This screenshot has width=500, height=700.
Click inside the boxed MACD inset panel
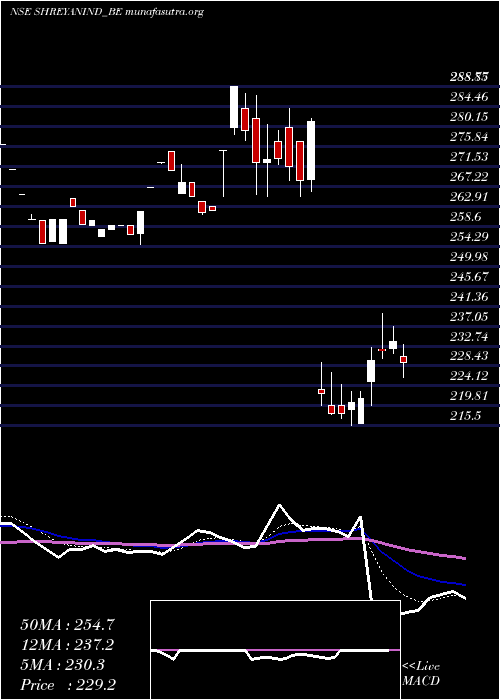click(x=275, y=650)
